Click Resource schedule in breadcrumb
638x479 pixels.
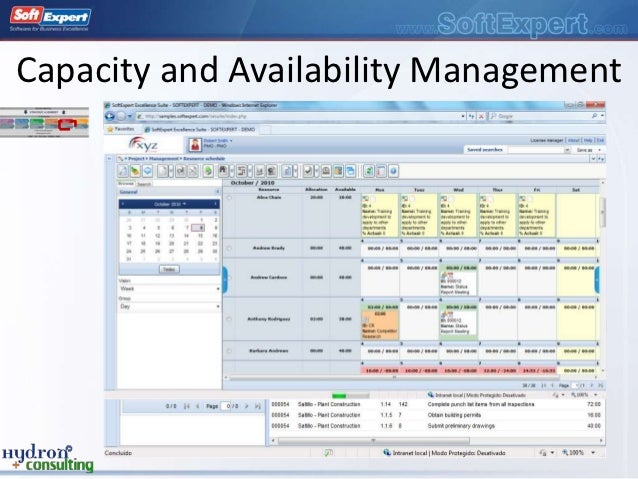click(204, 159)
